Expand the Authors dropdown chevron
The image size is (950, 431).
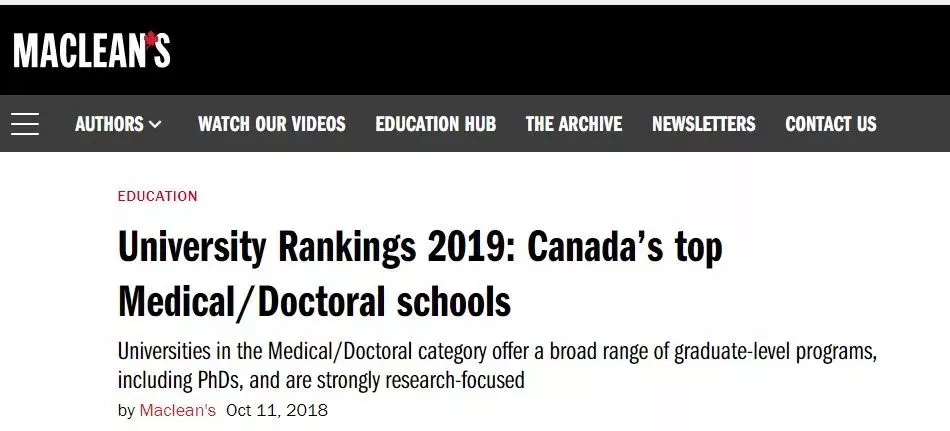[x=155, y=124]
